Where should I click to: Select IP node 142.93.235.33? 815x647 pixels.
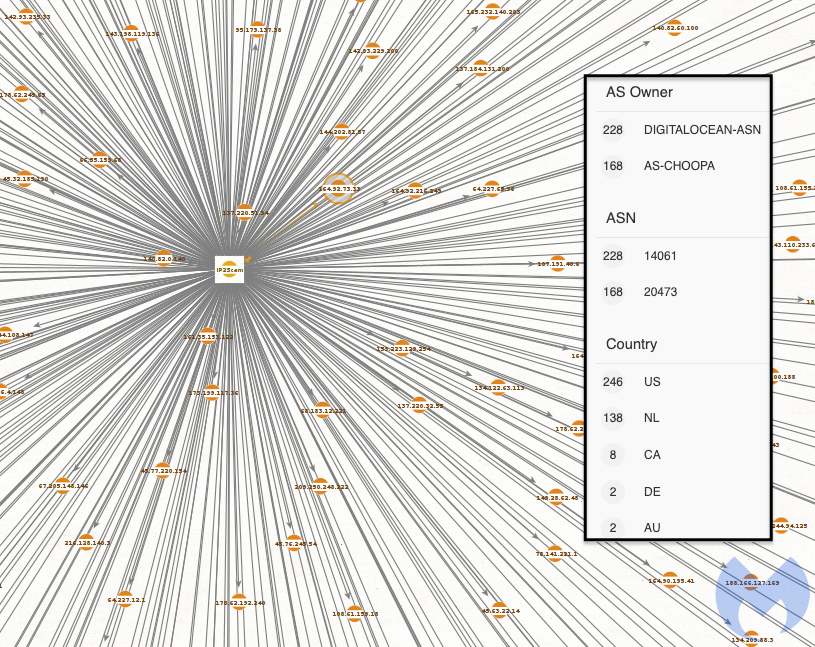[27, 17]
